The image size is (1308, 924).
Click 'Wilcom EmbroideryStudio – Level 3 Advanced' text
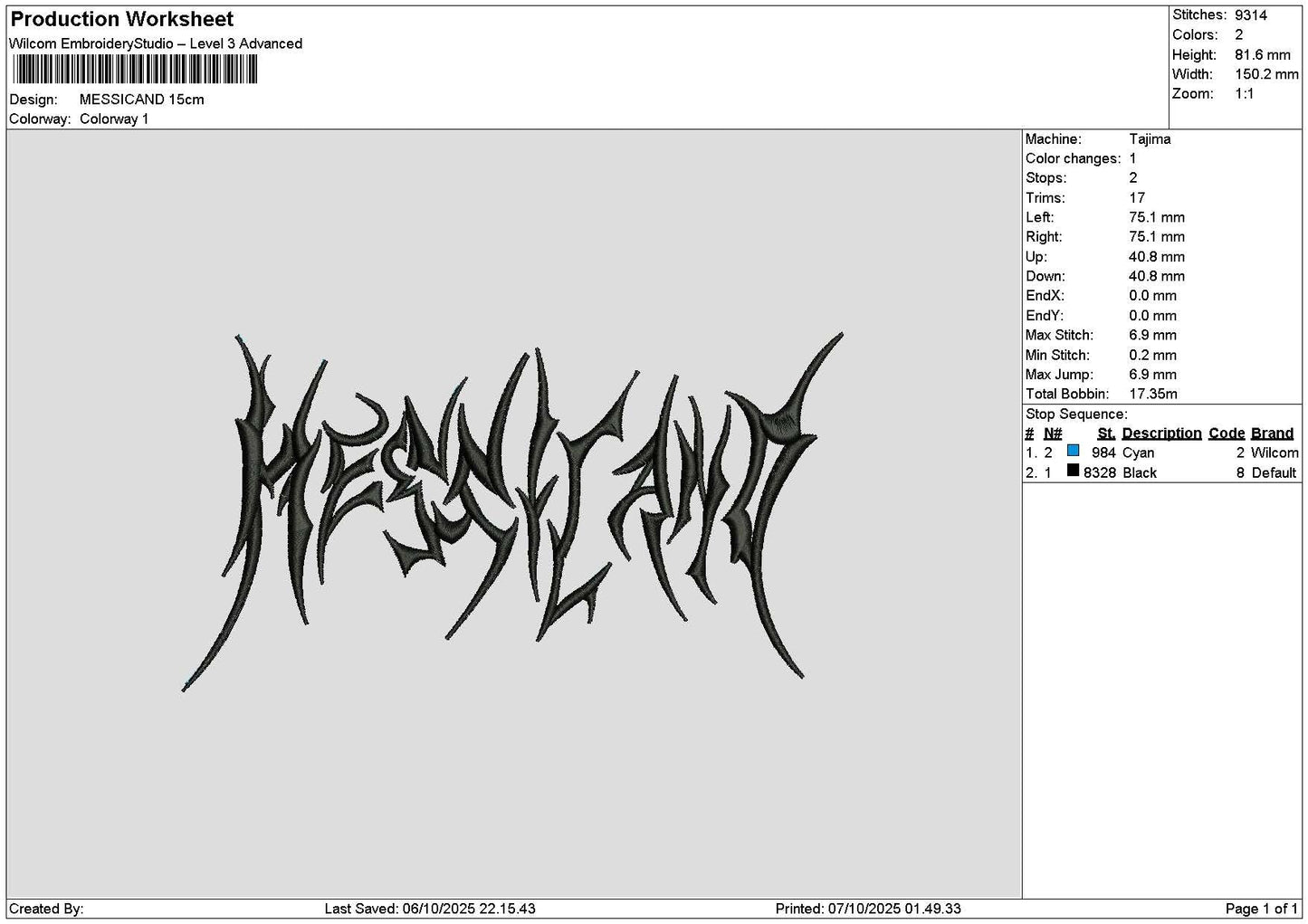(156, 43)
